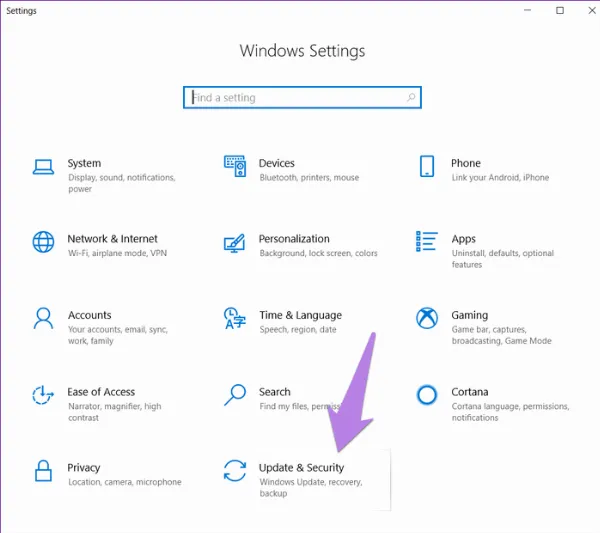This screenshot has width=600, height=533.
Task: Click the Search magnifier category icon
Action: pyautogui.click(x=235, y=395)
